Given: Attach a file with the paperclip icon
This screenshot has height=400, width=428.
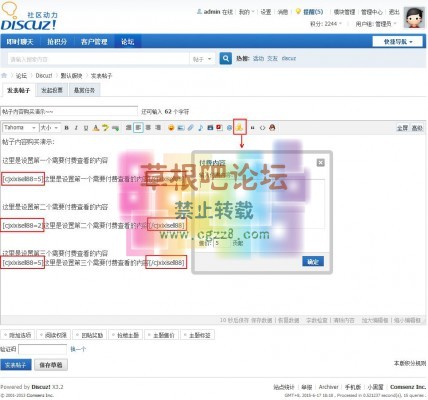Looking at the screenshot, I should pos(190,128).
